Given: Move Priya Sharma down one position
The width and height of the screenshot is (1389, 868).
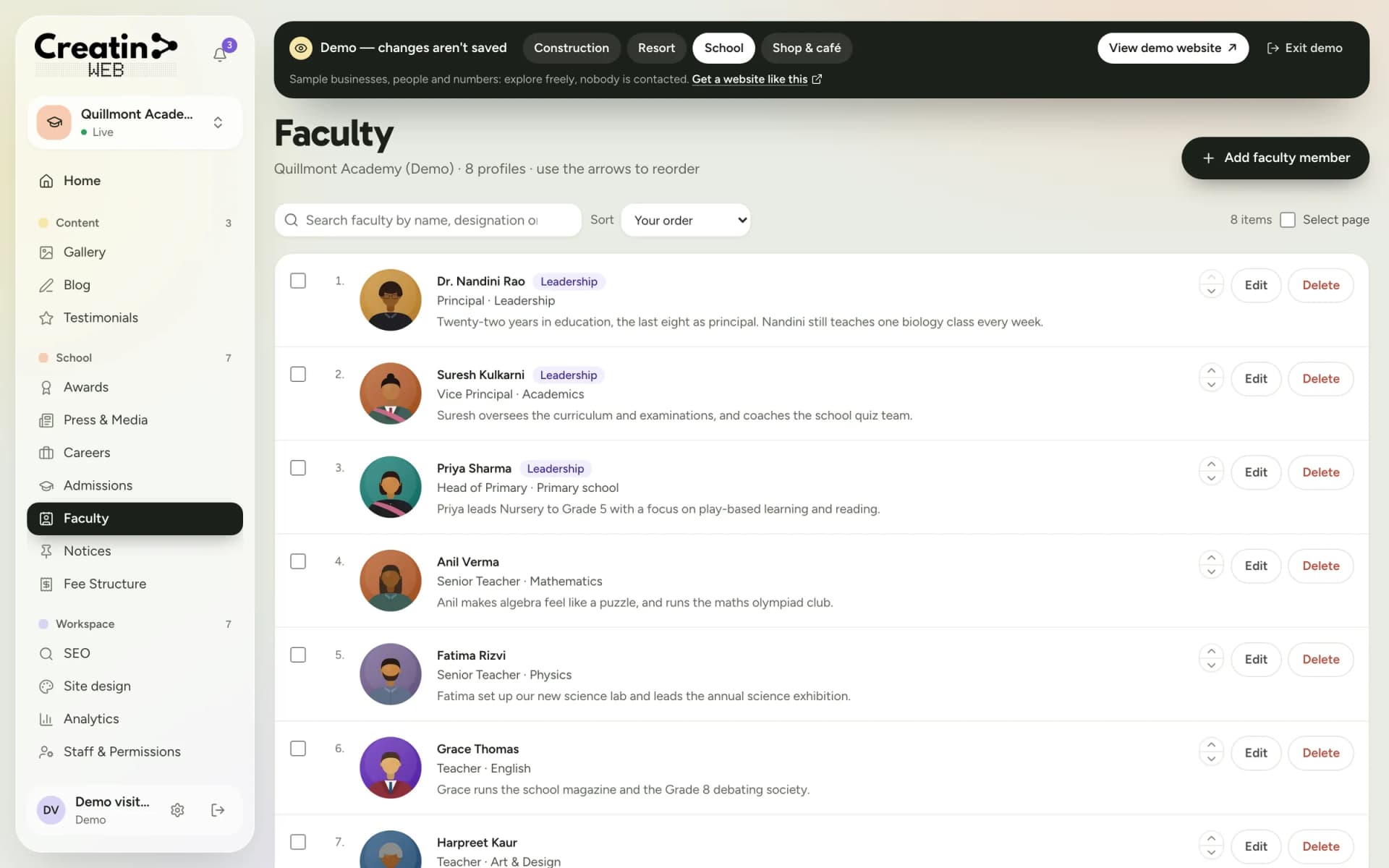Looking at the screenshot, I should click(x=1211, y=479).
